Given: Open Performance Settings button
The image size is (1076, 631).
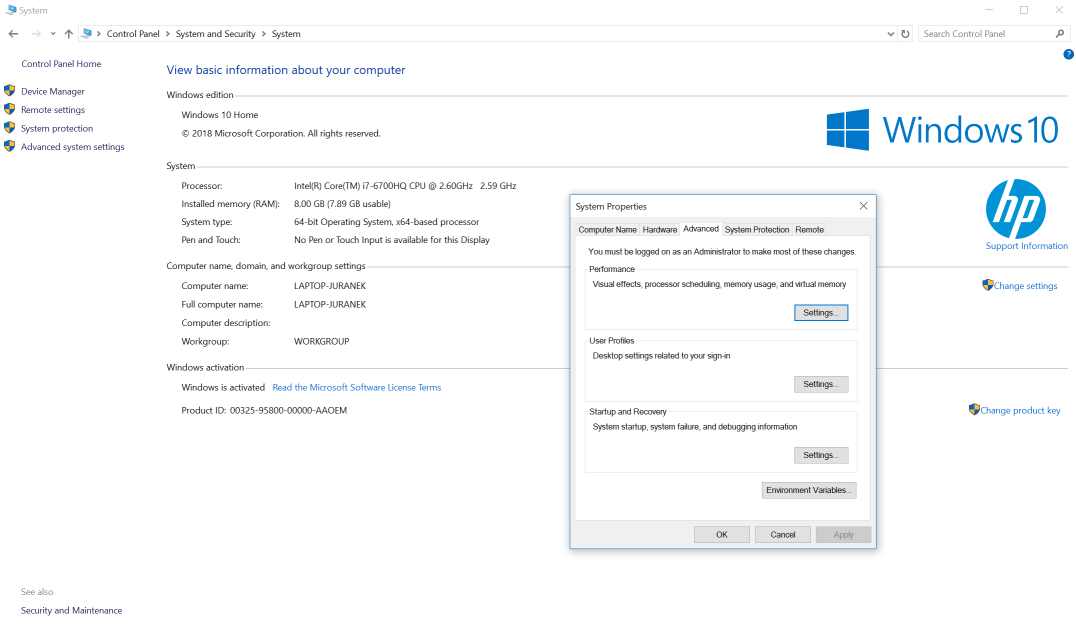Looking at the screenshot, I should 821,313.
